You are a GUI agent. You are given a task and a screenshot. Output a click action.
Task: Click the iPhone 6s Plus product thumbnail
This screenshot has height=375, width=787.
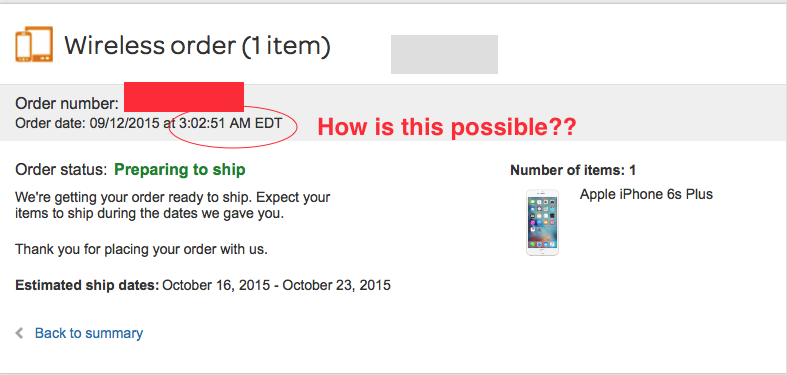click(542, 222)
